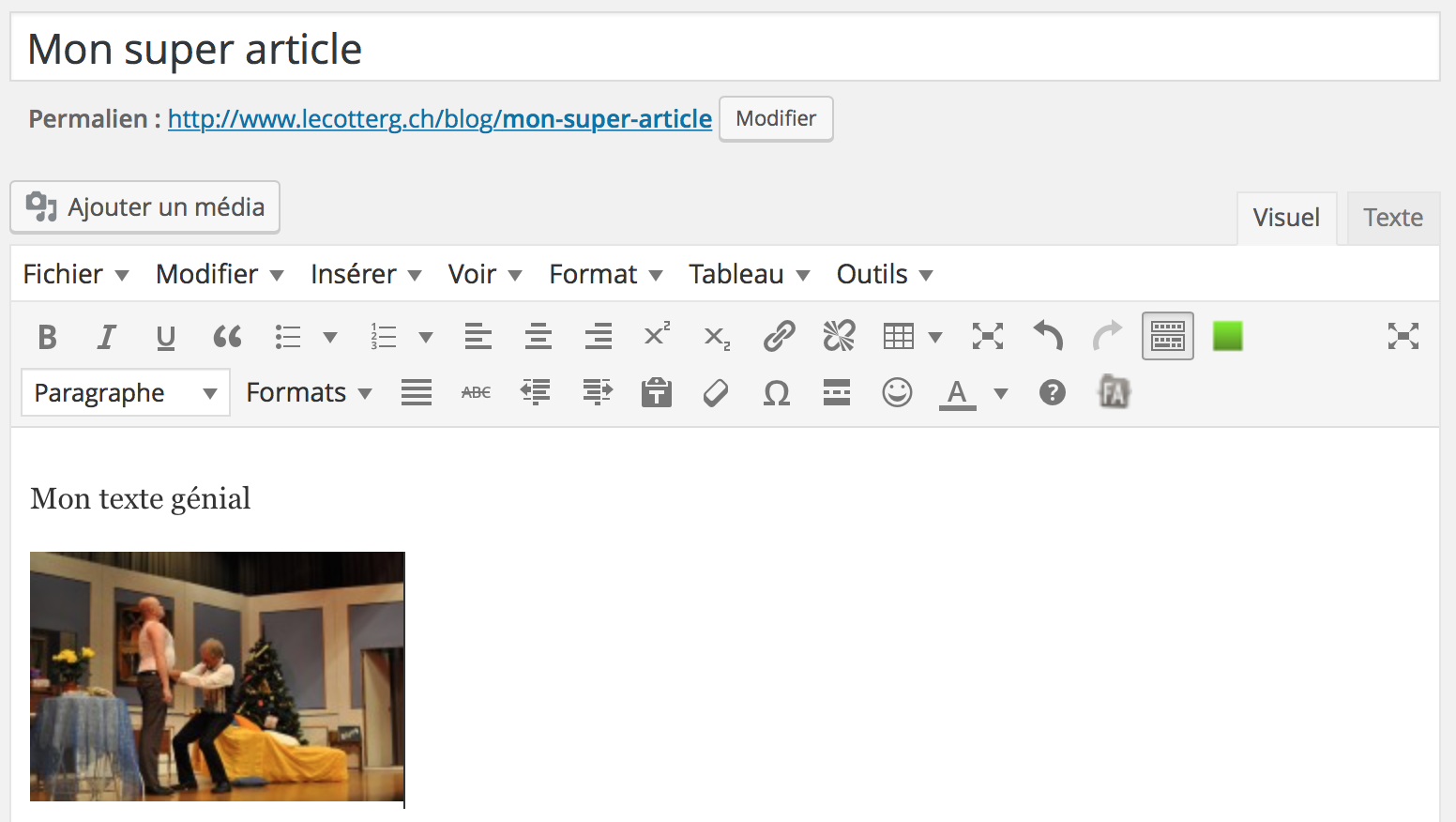Select the theater stage image in editor
Screen dimensions: 1456x822
tap(217, 677)
